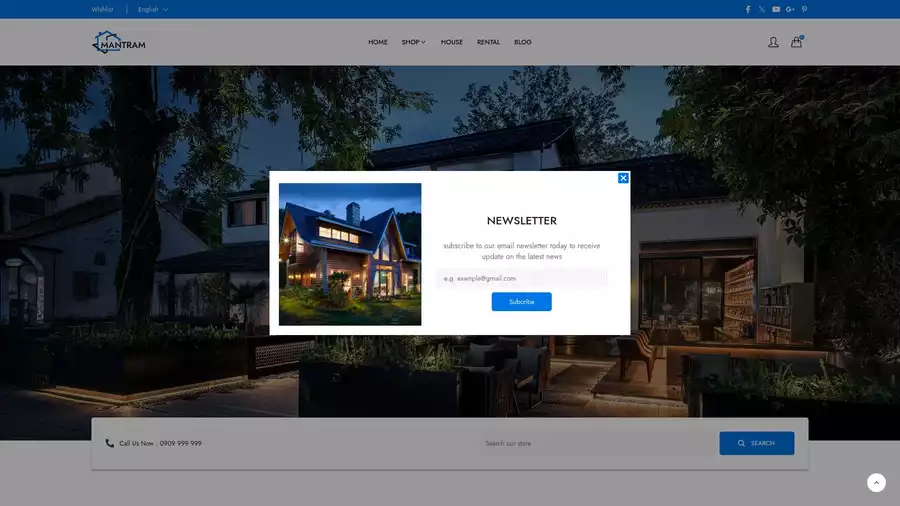The height and width of the screenshot is (506, 900).
Task: Expand the English language dropdown
Action: click(x=153, y=9)
